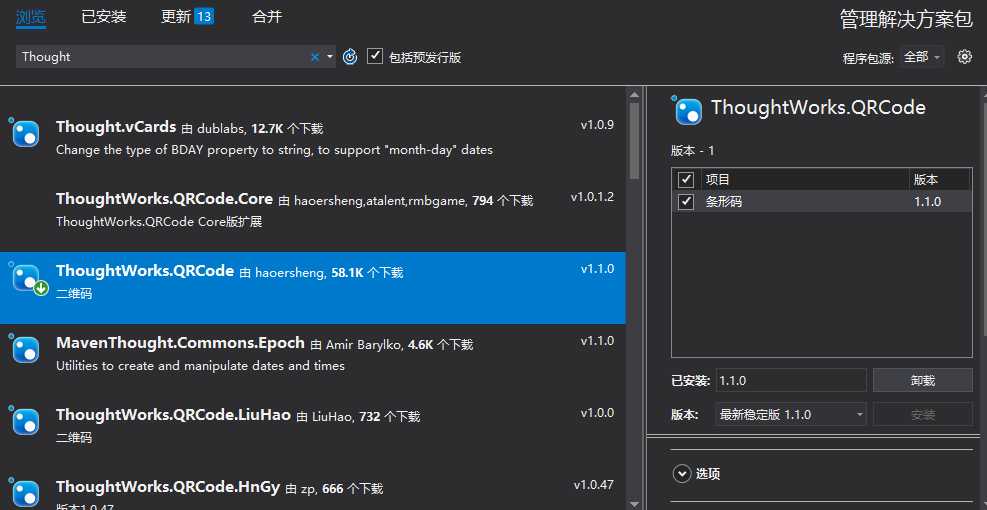The image size is (987, 510).
Task: Select MavenThought.Commons.Epoch package row
Action: (x=313, y=360)
